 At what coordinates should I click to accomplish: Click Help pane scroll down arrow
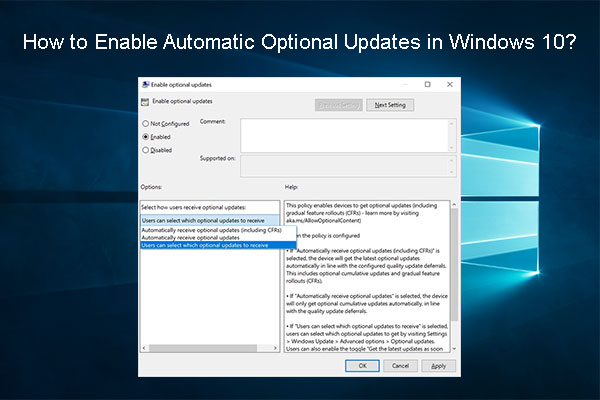click(454, 348)
